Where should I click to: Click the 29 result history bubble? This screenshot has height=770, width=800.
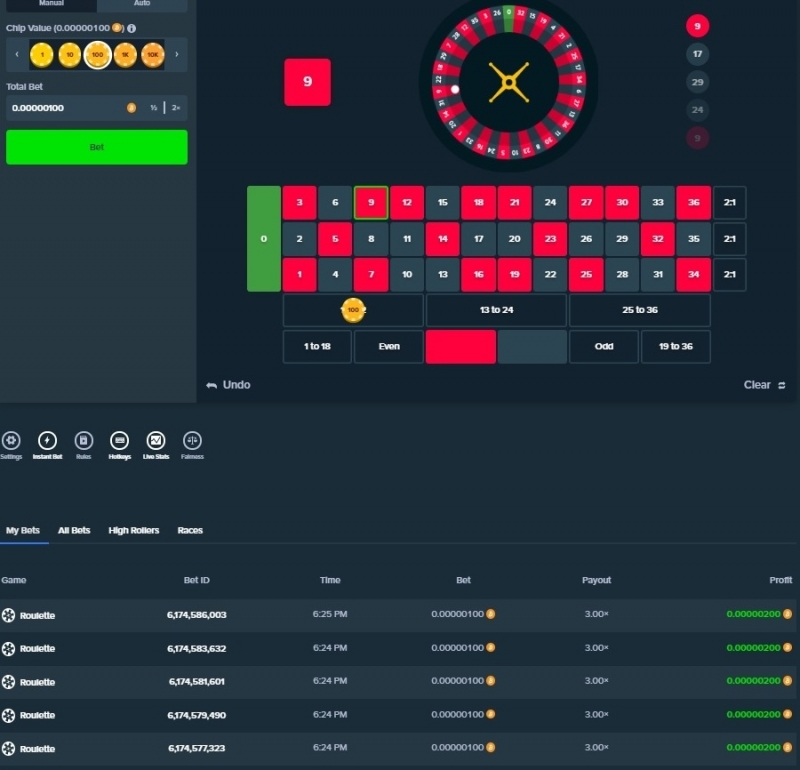[x=697, y=82]
